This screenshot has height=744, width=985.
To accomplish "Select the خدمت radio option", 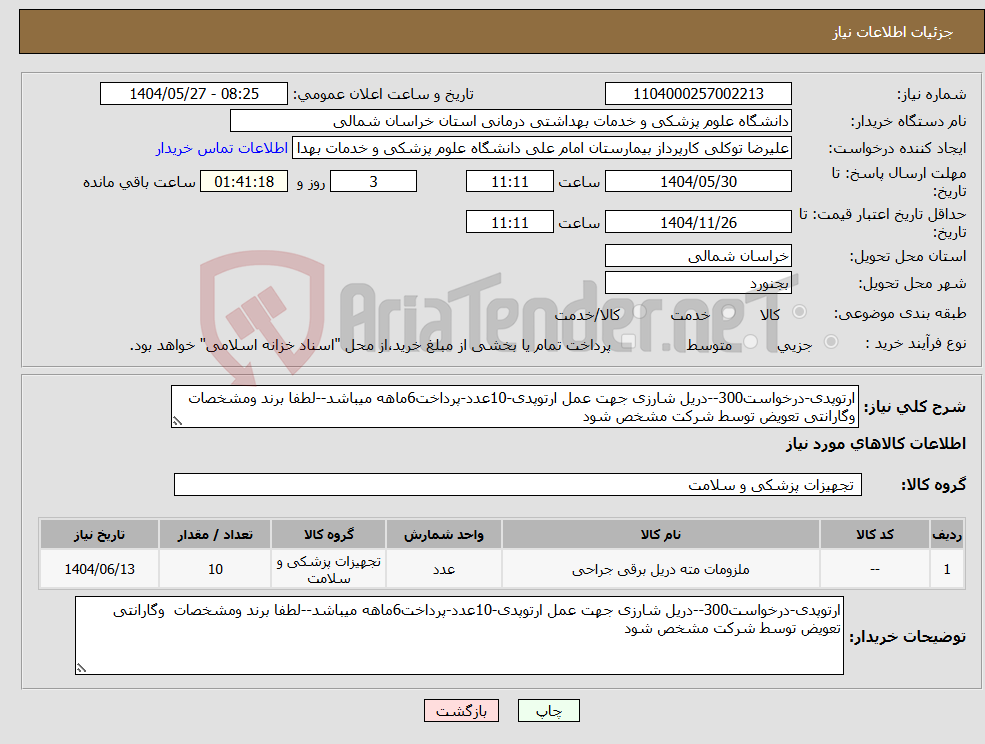I will [727, 312].
